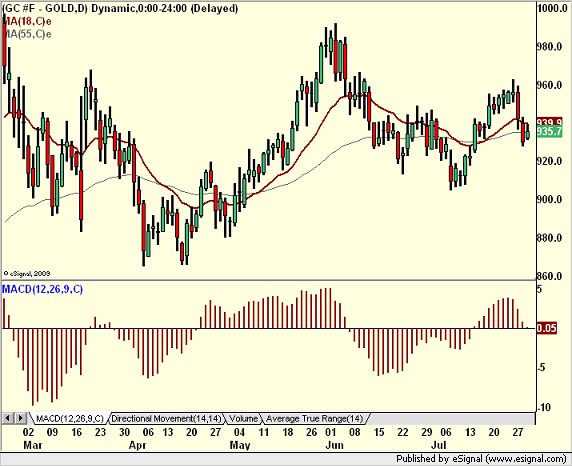Open the Volume study tab

[244, 419]
